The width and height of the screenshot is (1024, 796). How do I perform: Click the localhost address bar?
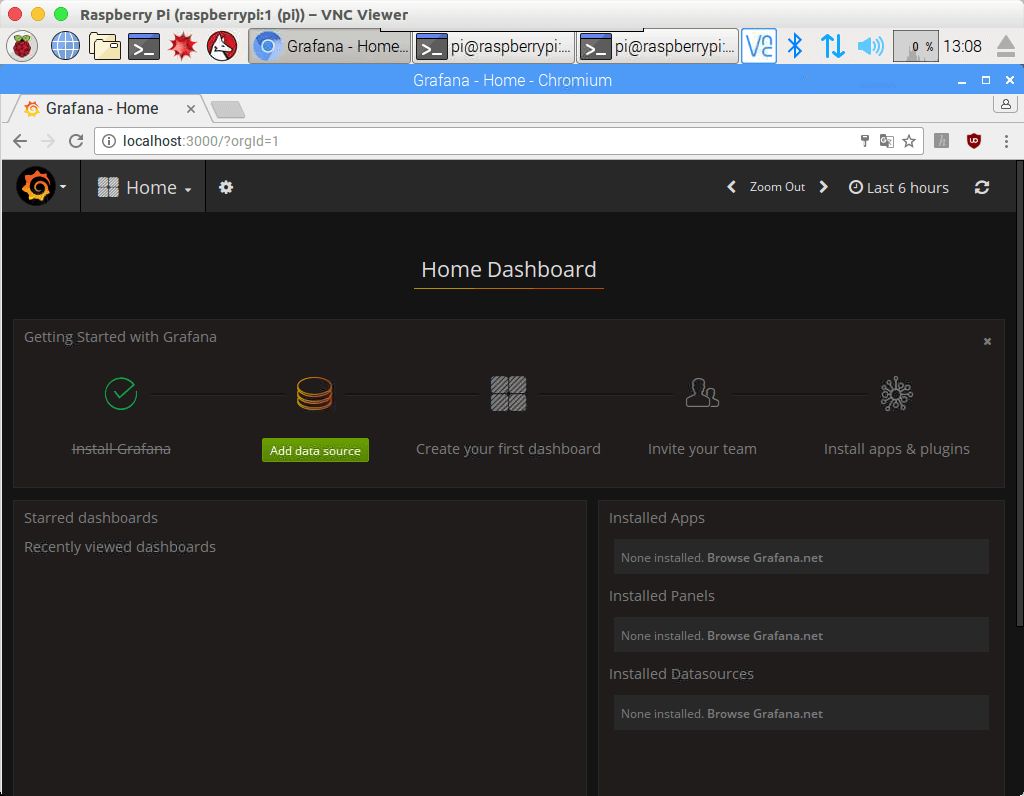[x=480, y=141]
